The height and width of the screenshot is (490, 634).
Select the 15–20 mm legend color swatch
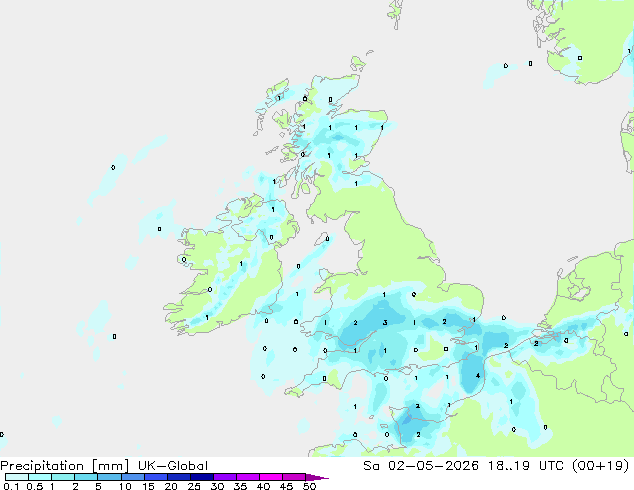(156, 477)
